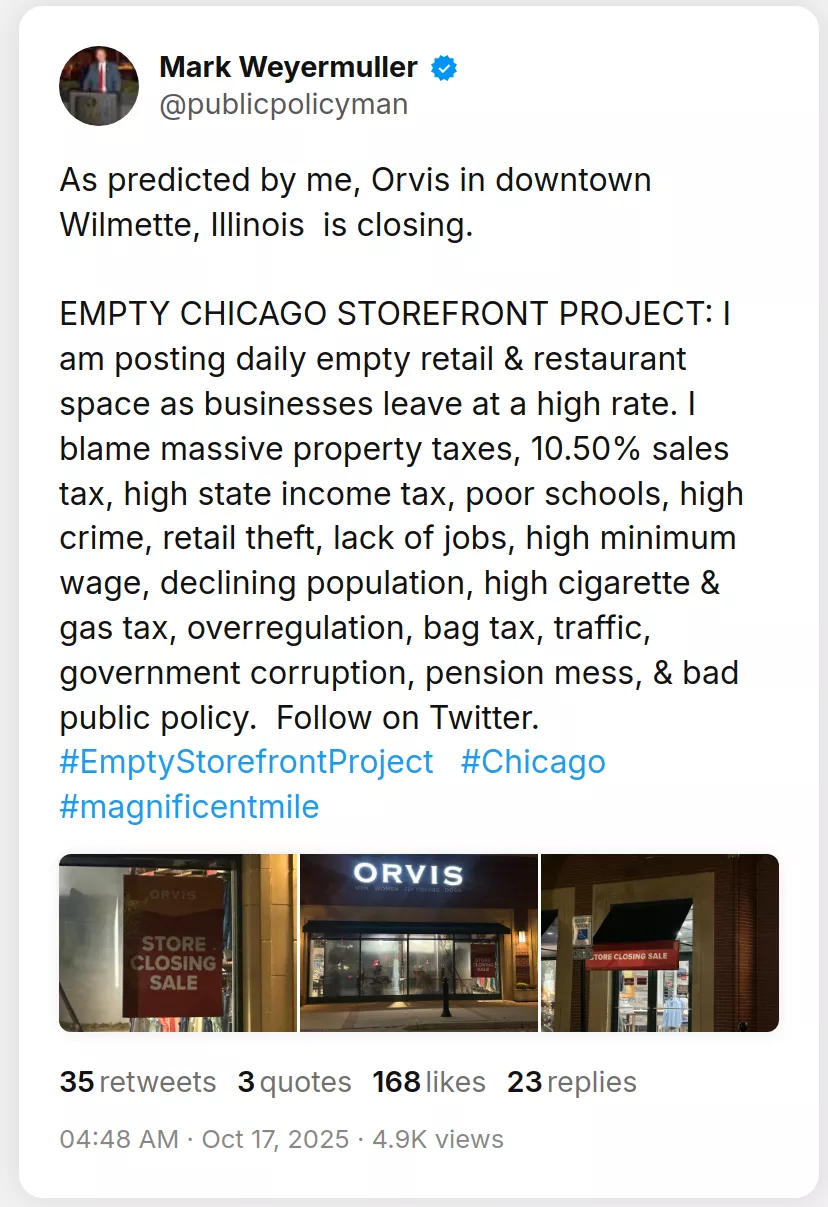View the 3 quotes
The height and width of the screenshot is (1207, 828).
[294, 1082]
